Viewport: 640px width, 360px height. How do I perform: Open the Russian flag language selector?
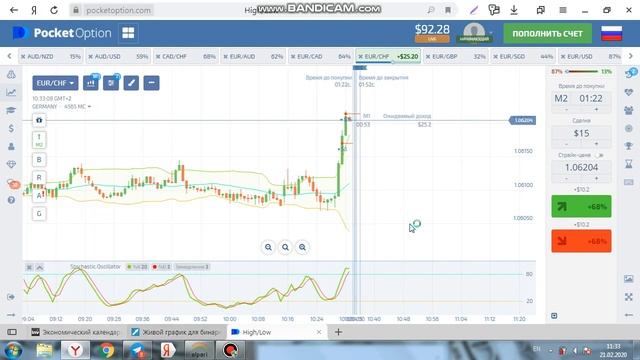[611, 33]
